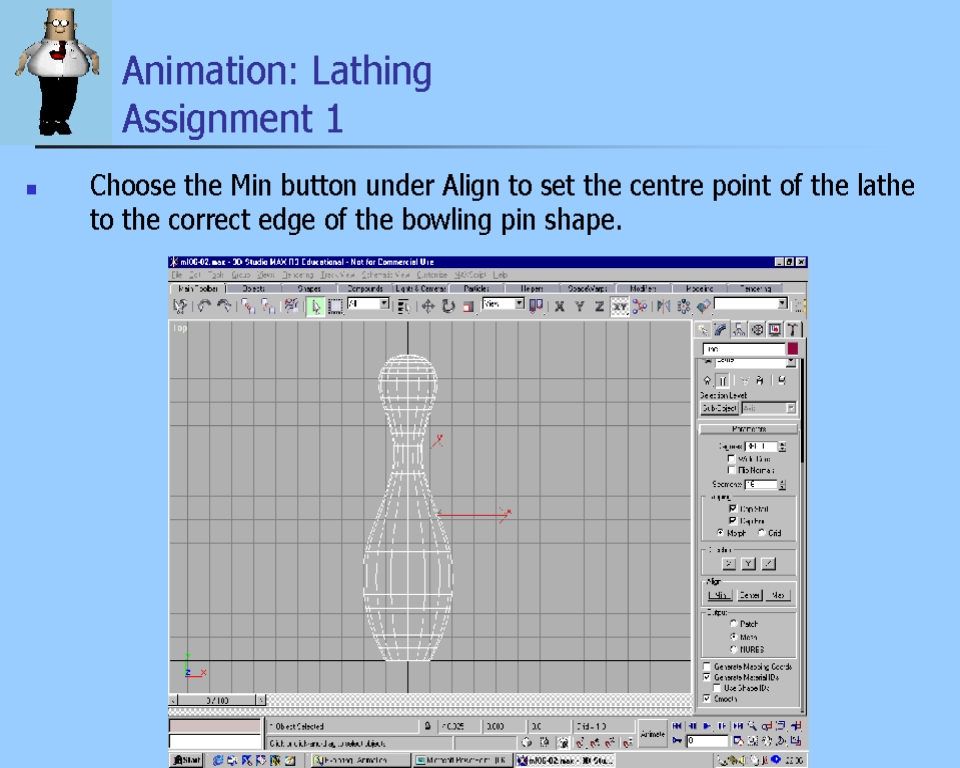The height and width of the screenshot is (768, 960).
Task: Expand the named selection sets dropdown
Action: point(782,304)
